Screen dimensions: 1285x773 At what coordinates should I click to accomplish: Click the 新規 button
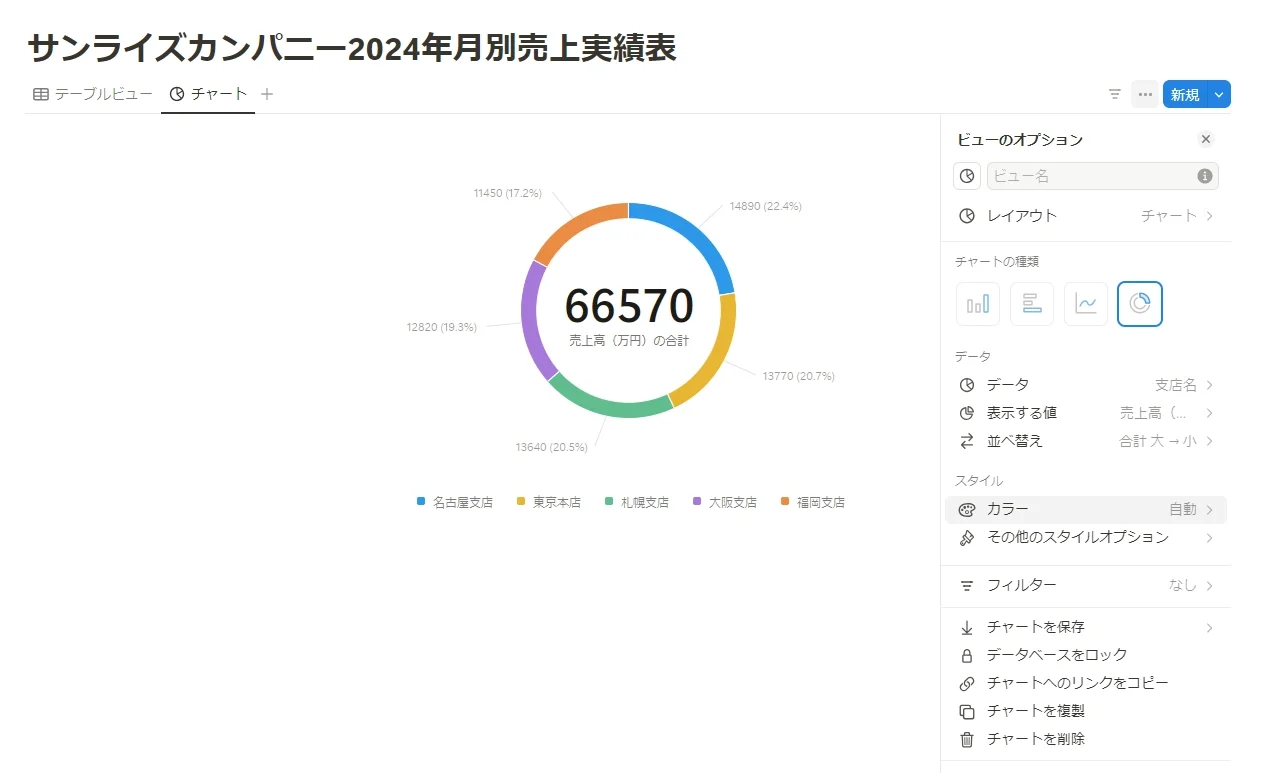click(1185, 94)
